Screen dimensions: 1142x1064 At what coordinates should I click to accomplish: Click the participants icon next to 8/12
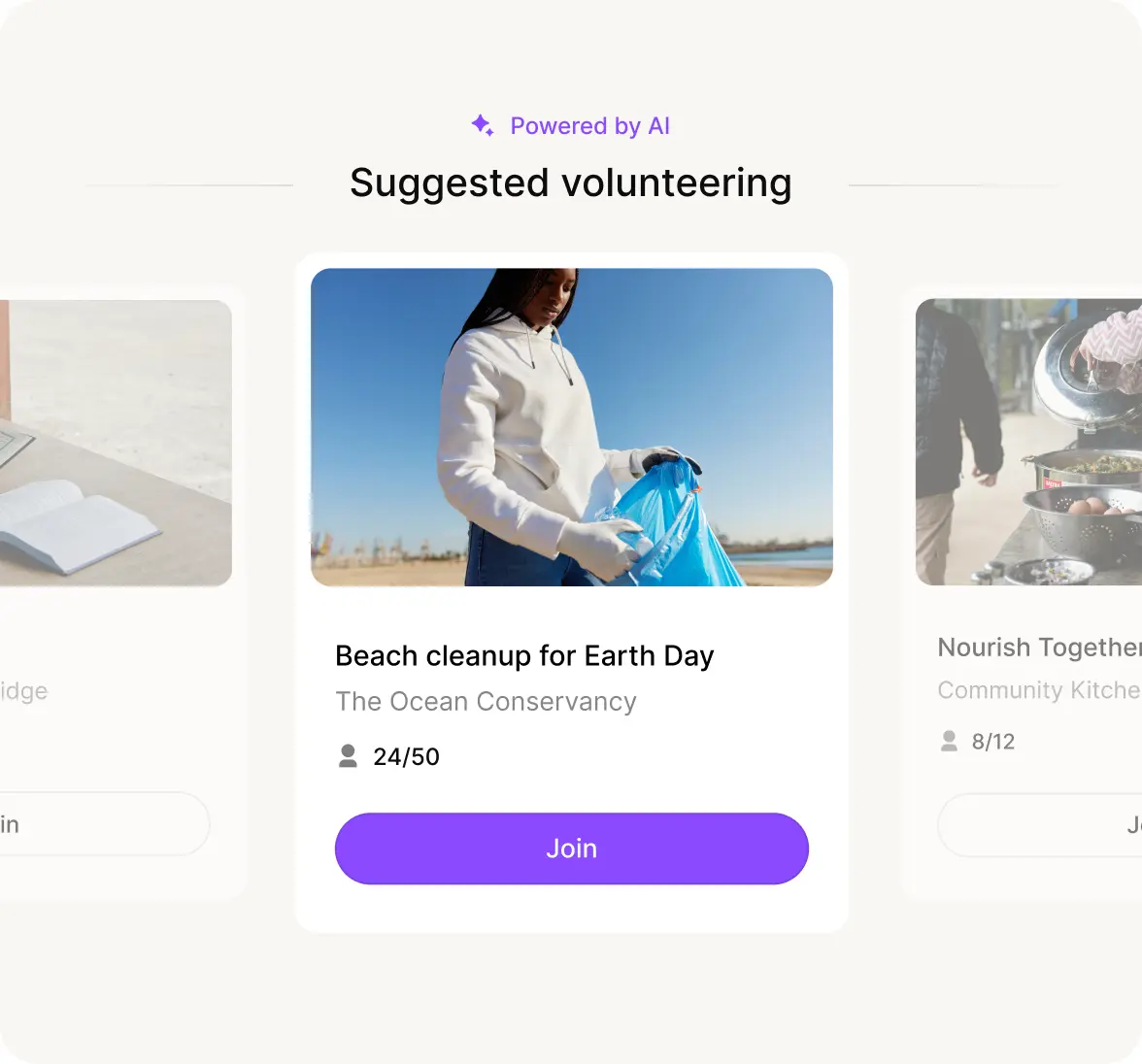point(949,741)
